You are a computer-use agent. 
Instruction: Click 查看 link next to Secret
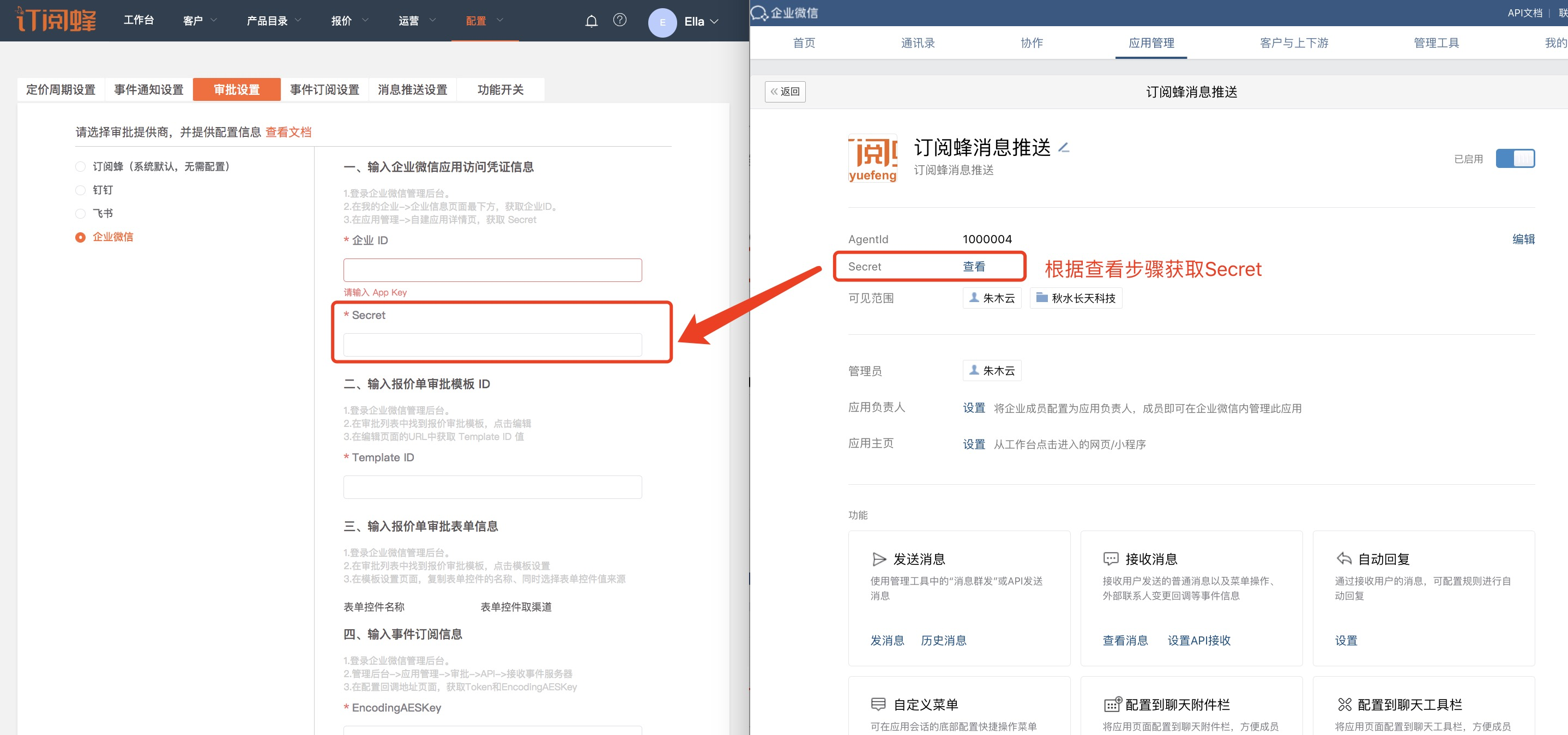point(973,267)
